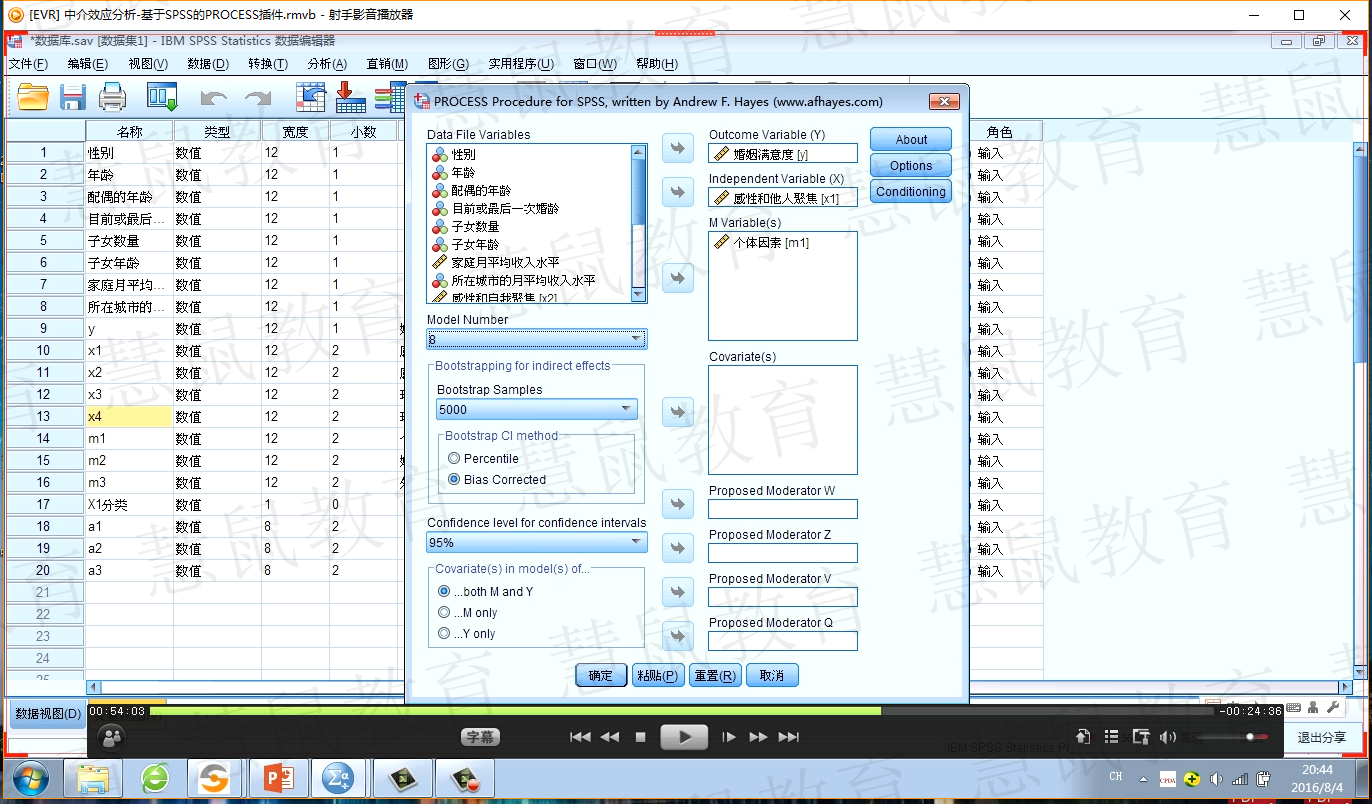Open the 转换(T) menu
This screenshot has height=804, width=1372.
click(x=268, y=64)
